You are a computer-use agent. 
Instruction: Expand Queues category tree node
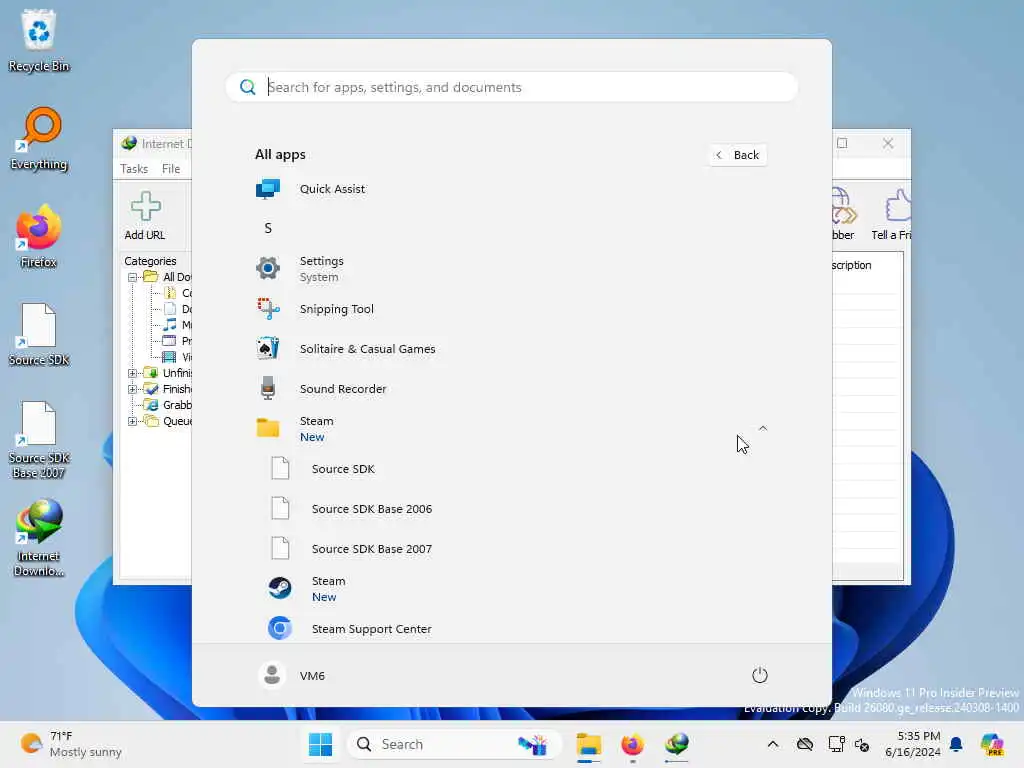[133, 421]
